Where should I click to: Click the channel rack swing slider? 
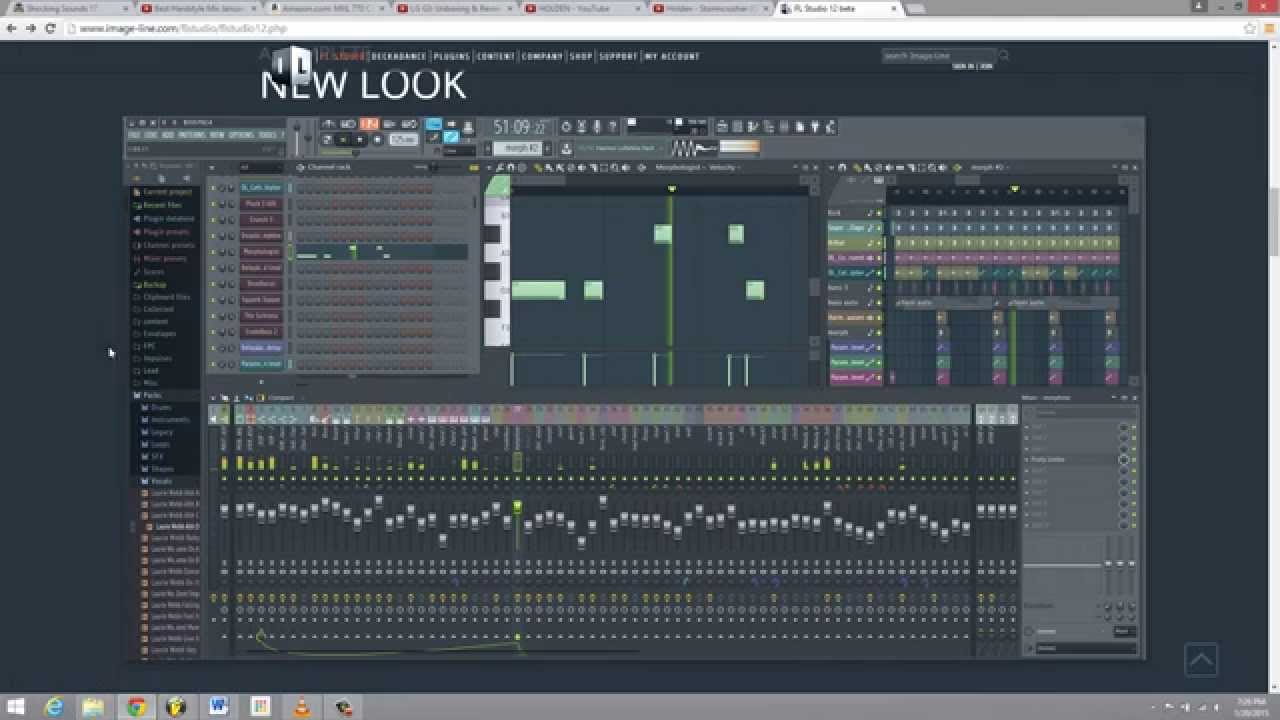pyautogui.click(x=433, y=167)
